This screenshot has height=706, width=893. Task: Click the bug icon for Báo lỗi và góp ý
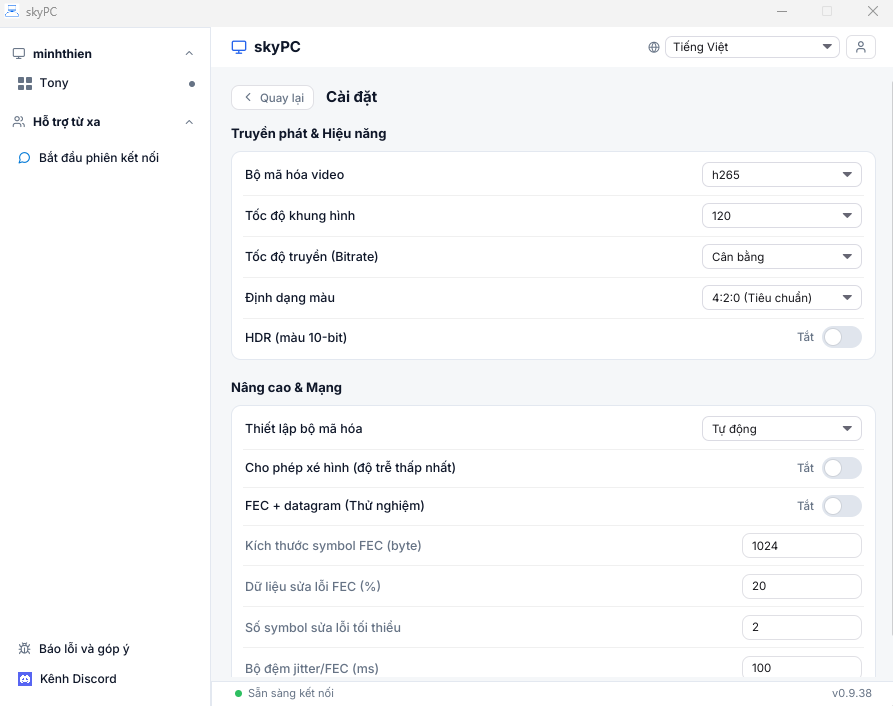click(24, 648)
